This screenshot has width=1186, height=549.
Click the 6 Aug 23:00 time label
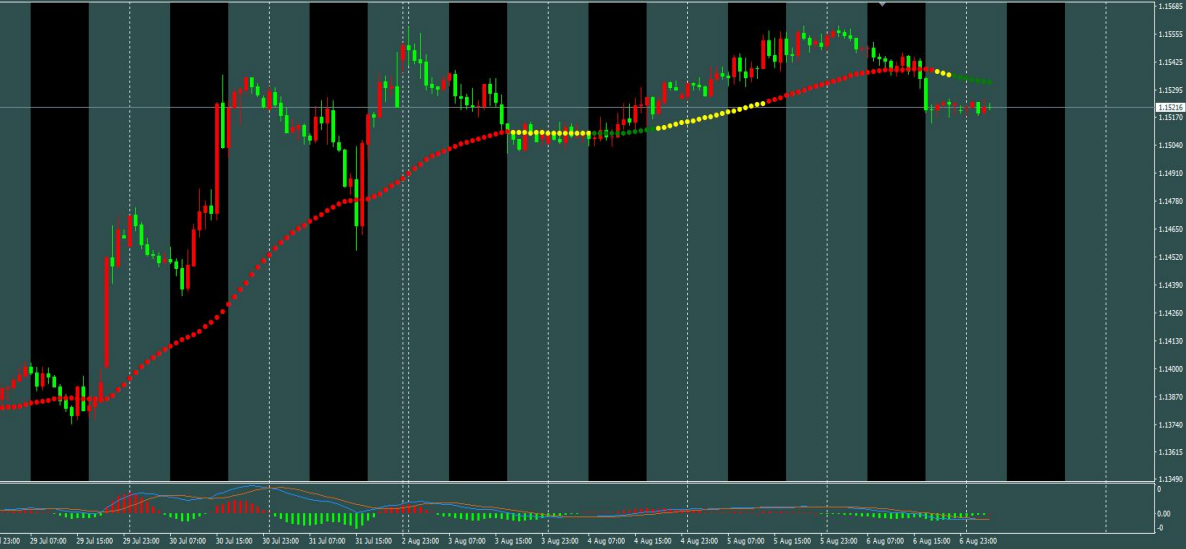tap(978, 541)
